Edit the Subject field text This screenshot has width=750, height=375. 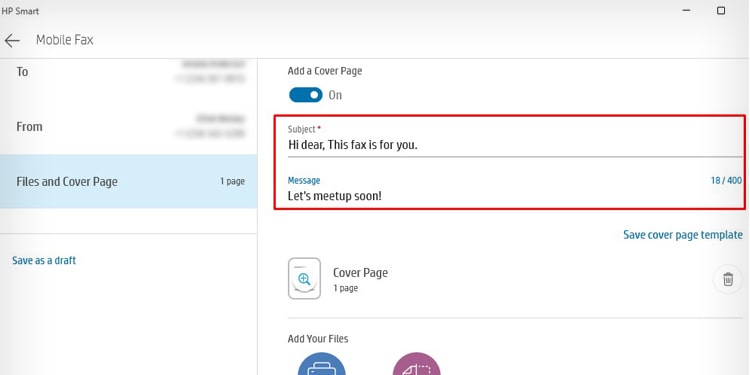515,144
